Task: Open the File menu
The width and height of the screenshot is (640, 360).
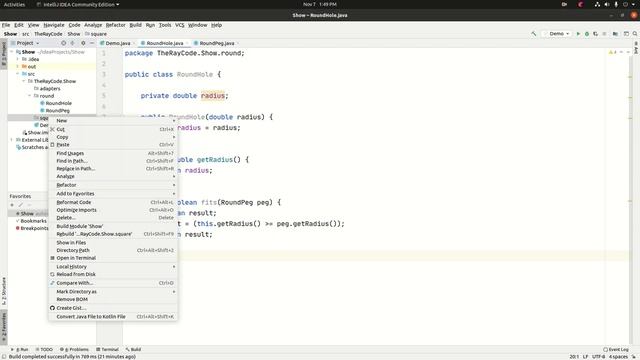Action: (x=6, y=25)
